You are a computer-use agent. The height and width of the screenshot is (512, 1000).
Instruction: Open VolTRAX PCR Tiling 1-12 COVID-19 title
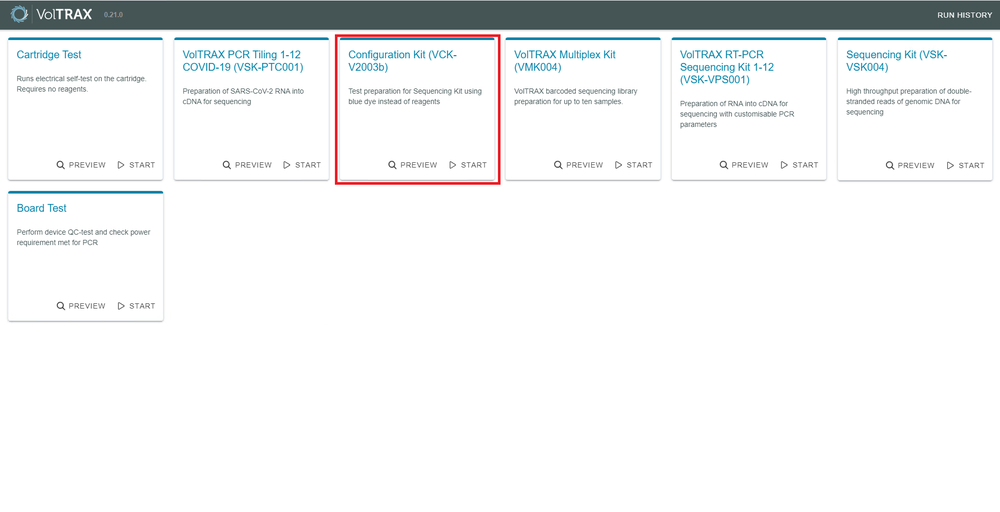pos(243,61)
